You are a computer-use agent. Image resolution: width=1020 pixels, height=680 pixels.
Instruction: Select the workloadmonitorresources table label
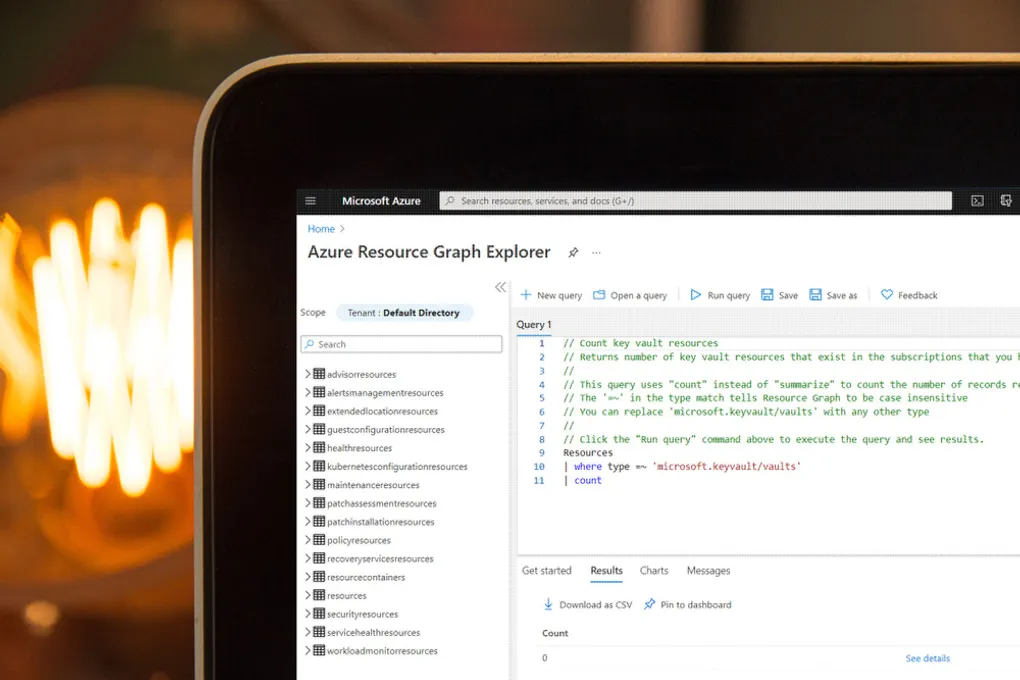[x=382, y=651]
